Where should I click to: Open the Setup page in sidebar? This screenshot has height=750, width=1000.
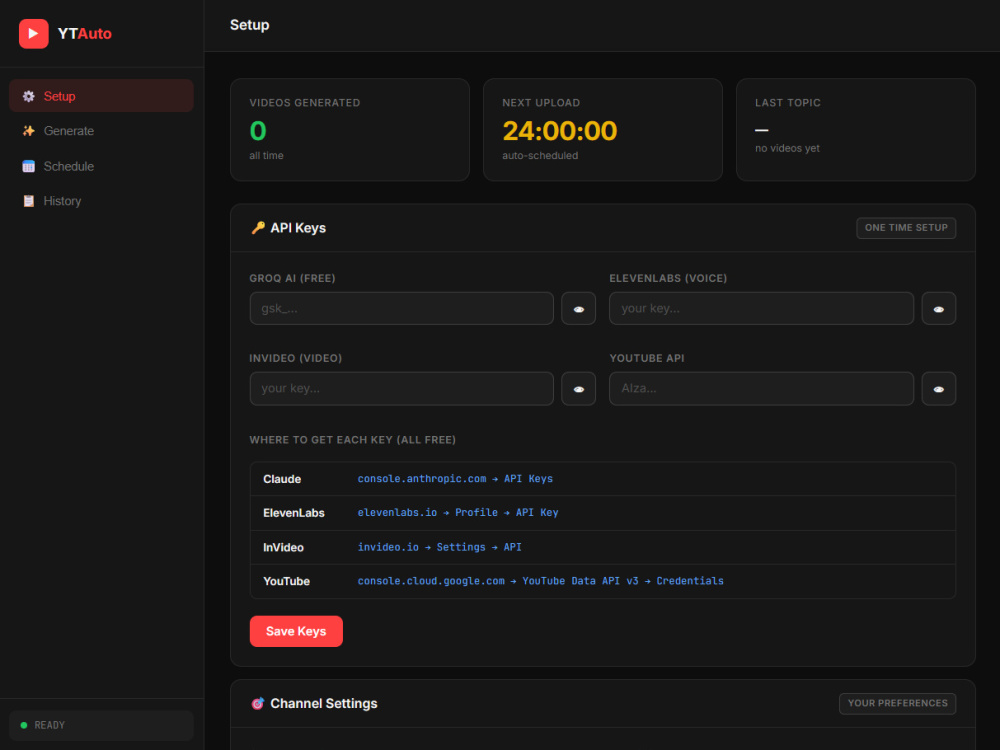coord(101,96)
